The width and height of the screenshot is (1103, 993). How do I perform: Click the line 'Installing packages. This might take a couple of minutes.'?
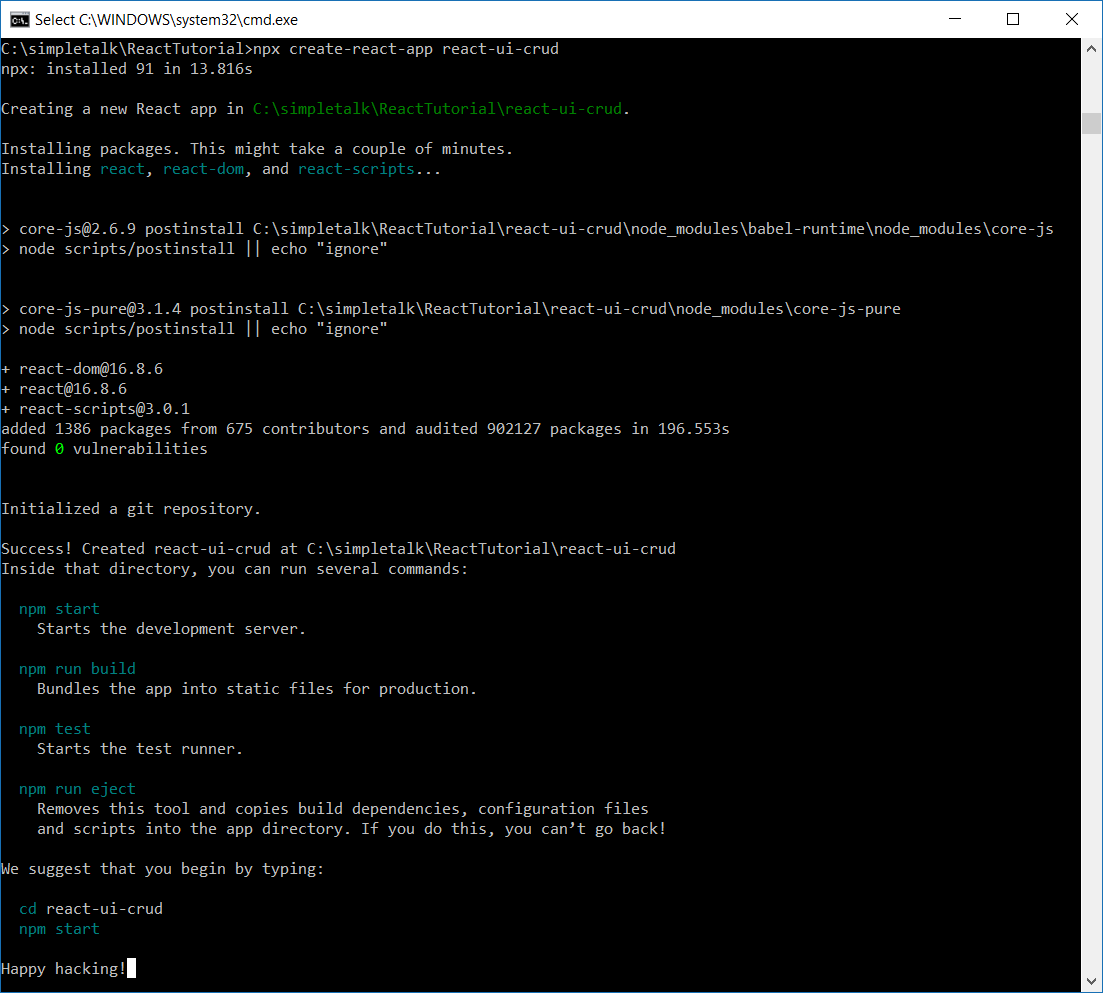coord(257,149)
